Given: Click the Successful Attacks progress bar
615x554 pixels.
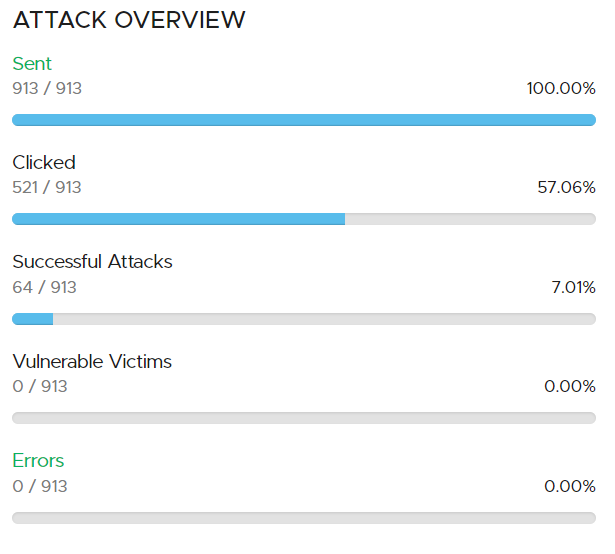Looking at the screenshot, I should pyautogui.click(x=304, y=319).
